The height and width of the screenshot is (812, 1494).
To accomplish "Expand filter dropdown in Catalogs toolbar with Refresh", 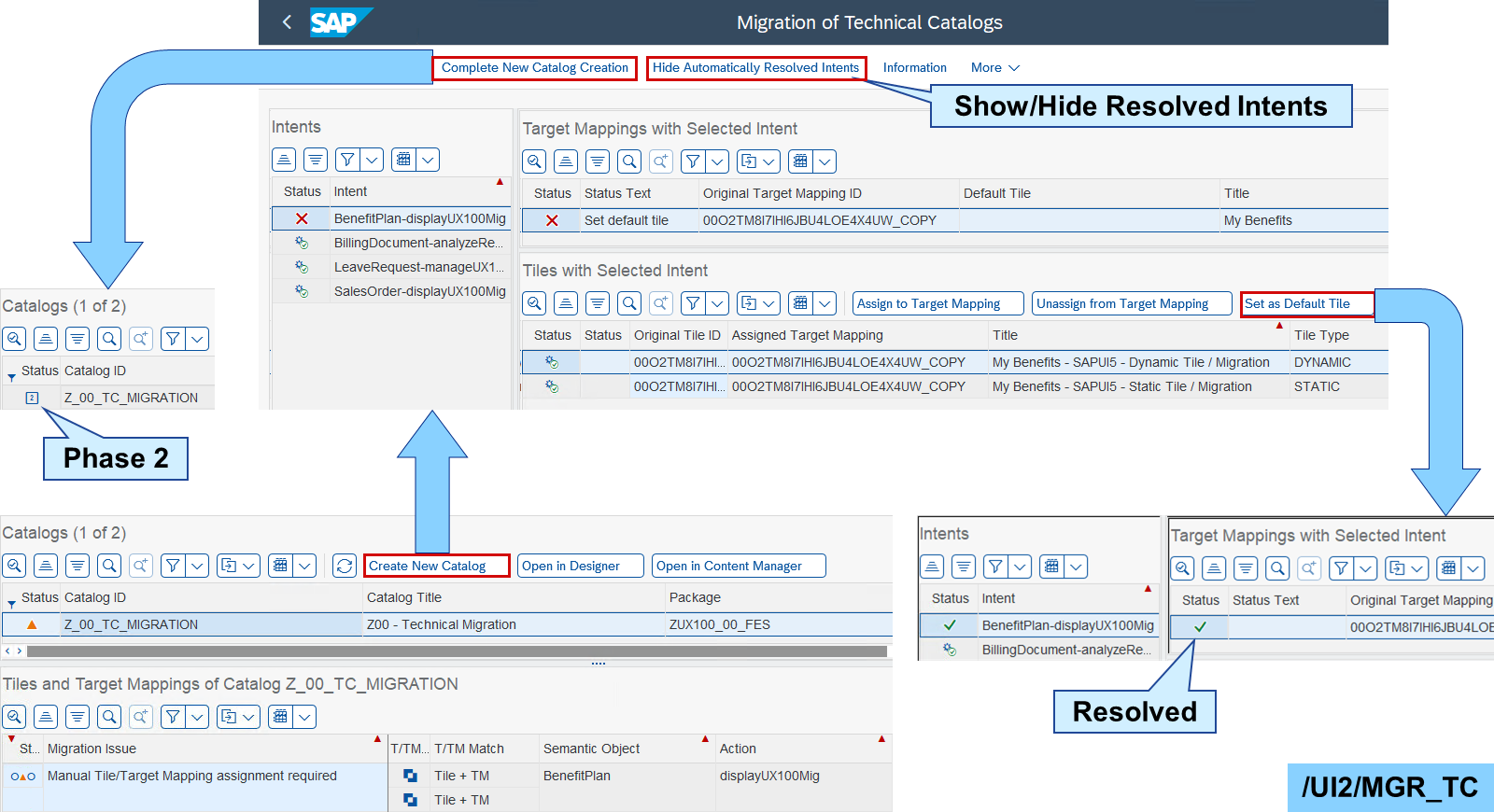I will point(197,566).
